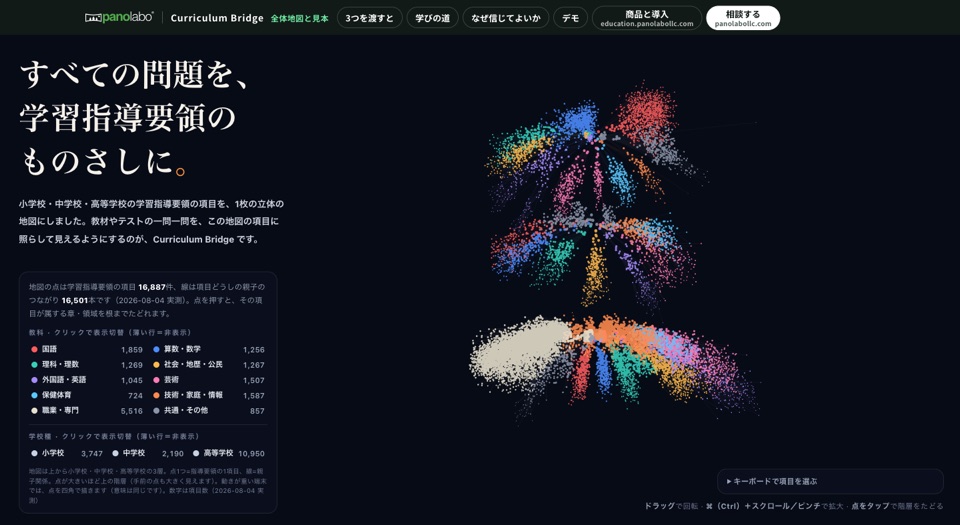Viewport: 960px width, 525px height.
Task: Toggle 小学校 school type display
Action: click(x=67, y=453)
